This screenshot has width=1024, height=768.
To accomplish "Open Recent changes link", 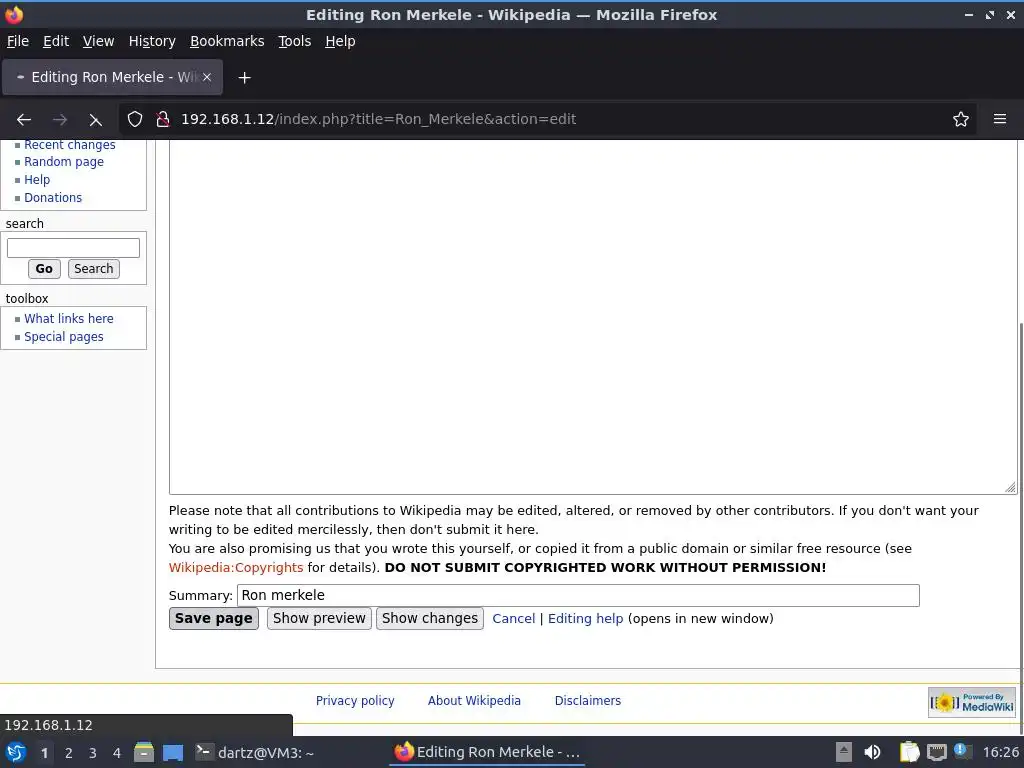I will pyautogui.click(x=70, y=145).
